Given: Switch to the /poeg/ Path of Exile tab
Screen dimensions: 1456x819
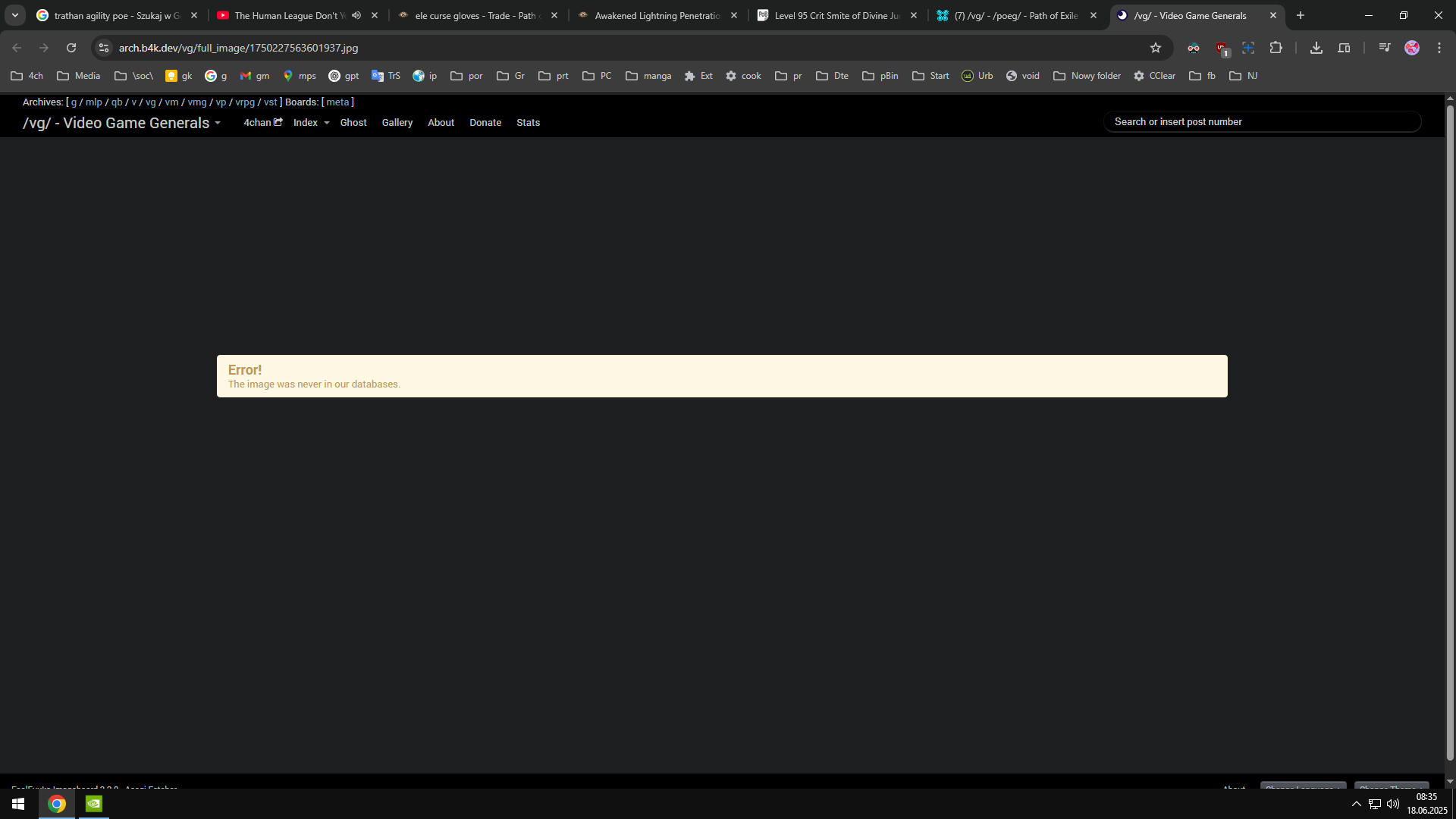Looking at the screenshot, I should pyautogui.click(x=1016, y=15).
